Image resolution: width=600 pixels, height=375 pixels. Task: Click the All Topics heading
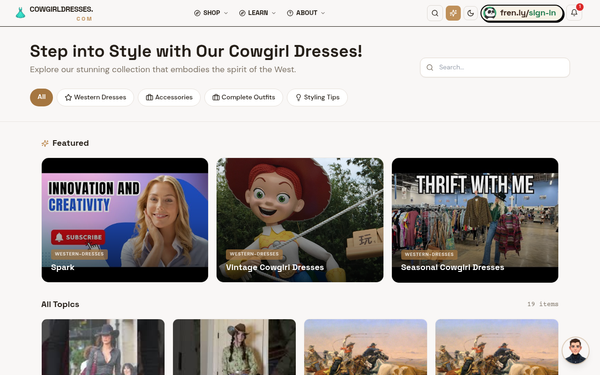60,304
